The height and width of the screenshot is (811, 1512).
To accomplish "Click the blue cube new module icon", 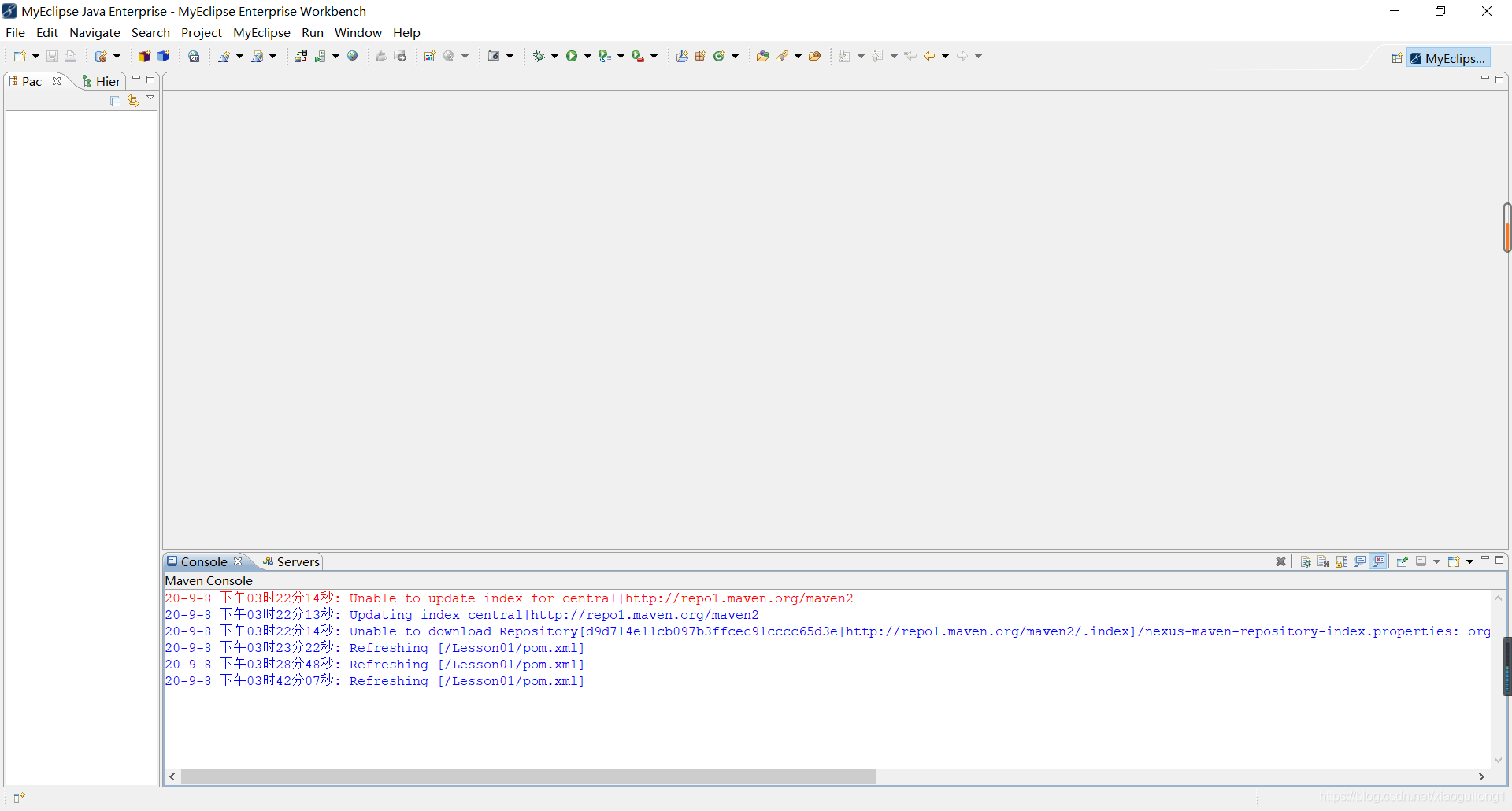I will coord(163,56).
